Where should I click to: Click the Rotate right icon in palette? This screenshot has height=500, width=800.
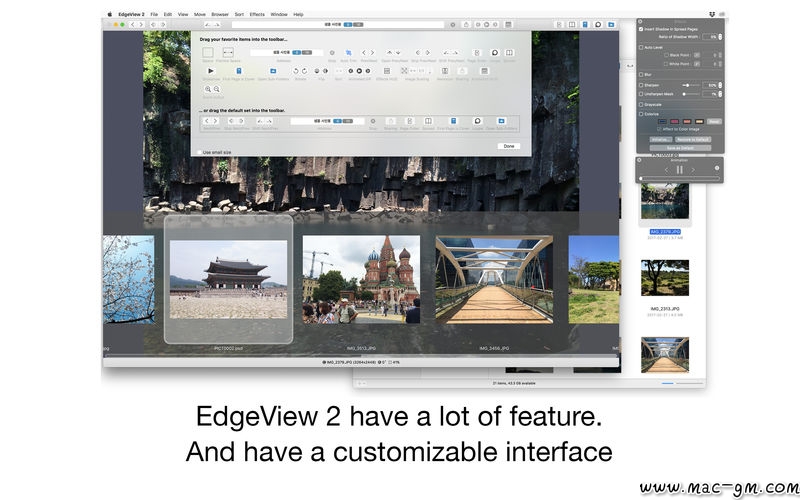point(305,71)
